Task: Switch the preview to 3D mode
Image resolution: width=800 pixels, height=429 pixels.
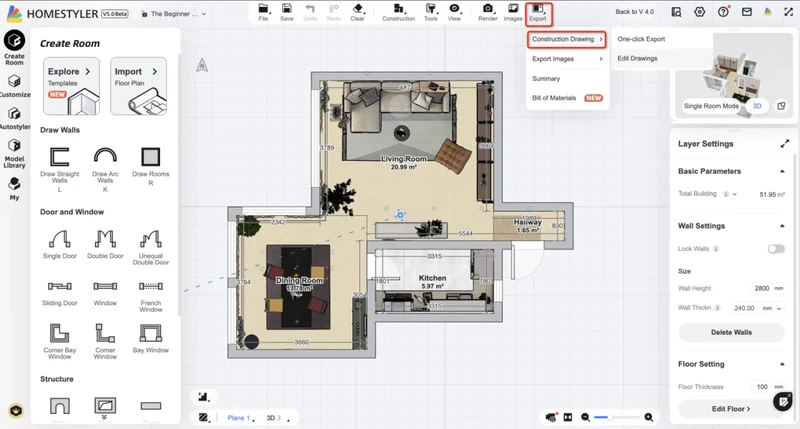Action: (x=757, y=105)
